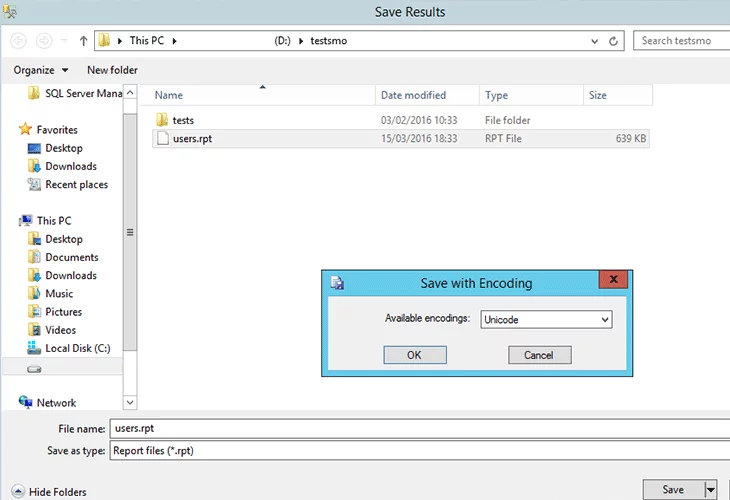730x500 pixels.
Task: Click the Hide Folders arrow icon
Action: [15, 491]
